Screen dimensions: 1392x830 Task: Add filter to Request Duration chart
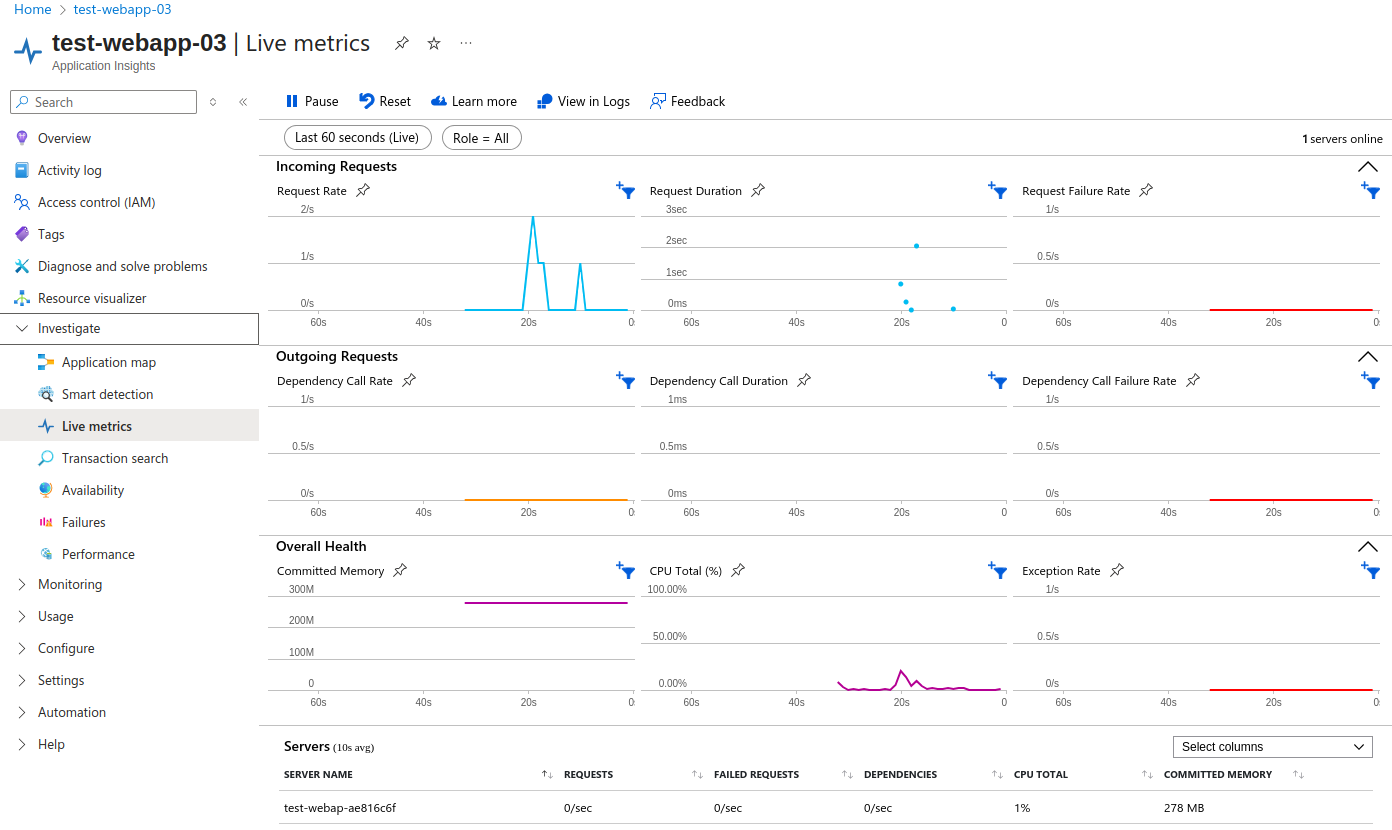[x=997, y=190]
